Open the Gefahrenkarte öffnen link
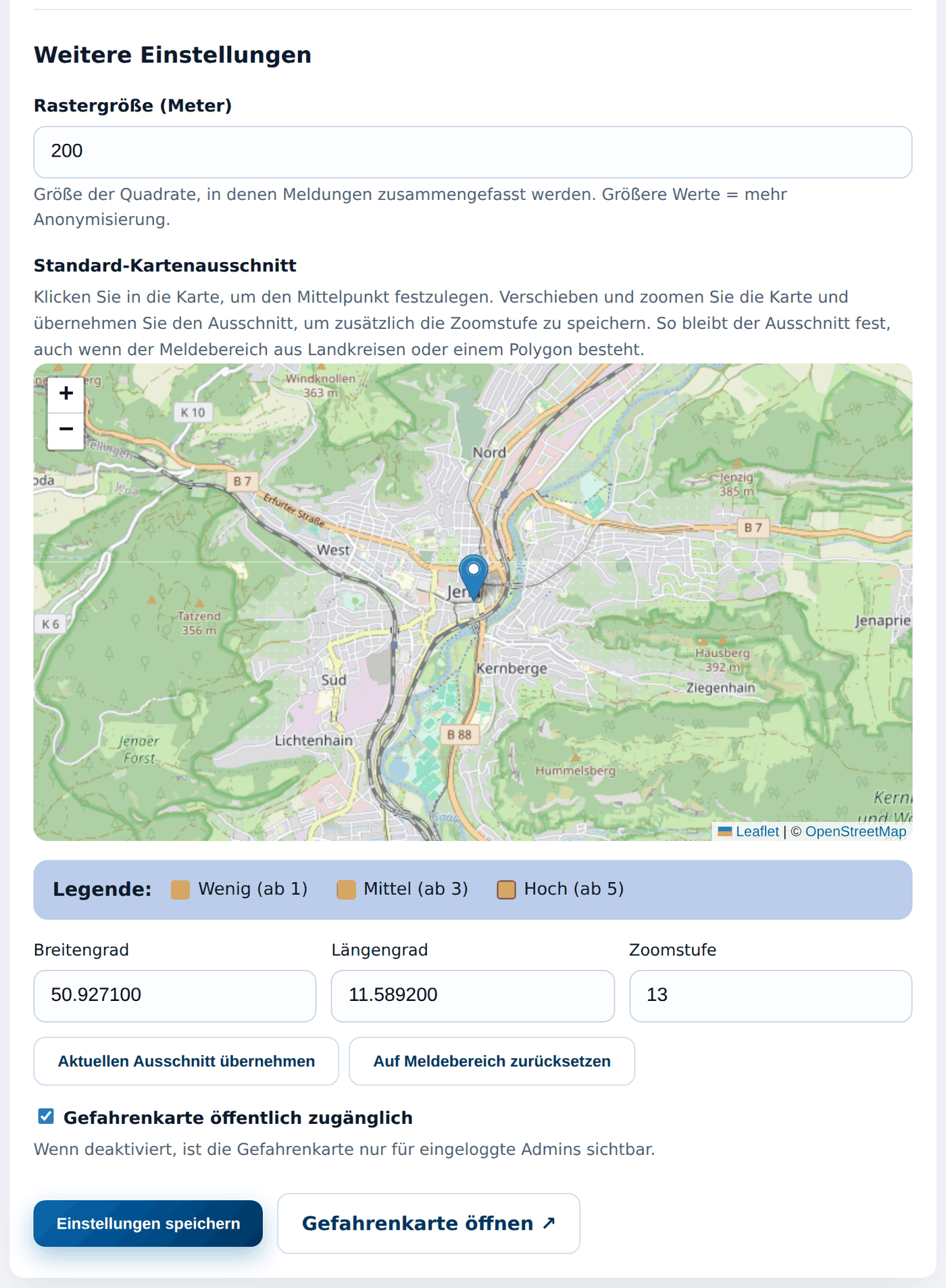 pos(428,1223)
